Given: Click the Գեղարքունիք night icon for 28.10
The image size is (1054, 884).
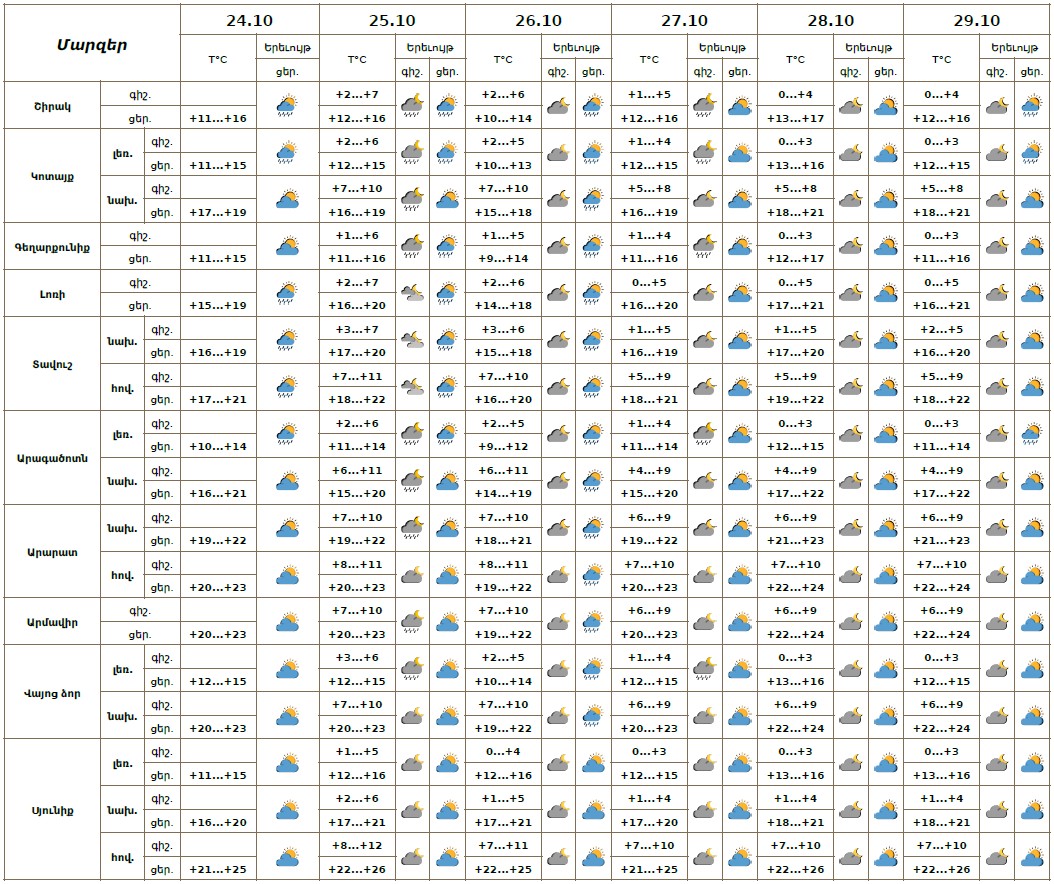Looking at the screenshot, I should pyautogui.click(x=850, y=246).
